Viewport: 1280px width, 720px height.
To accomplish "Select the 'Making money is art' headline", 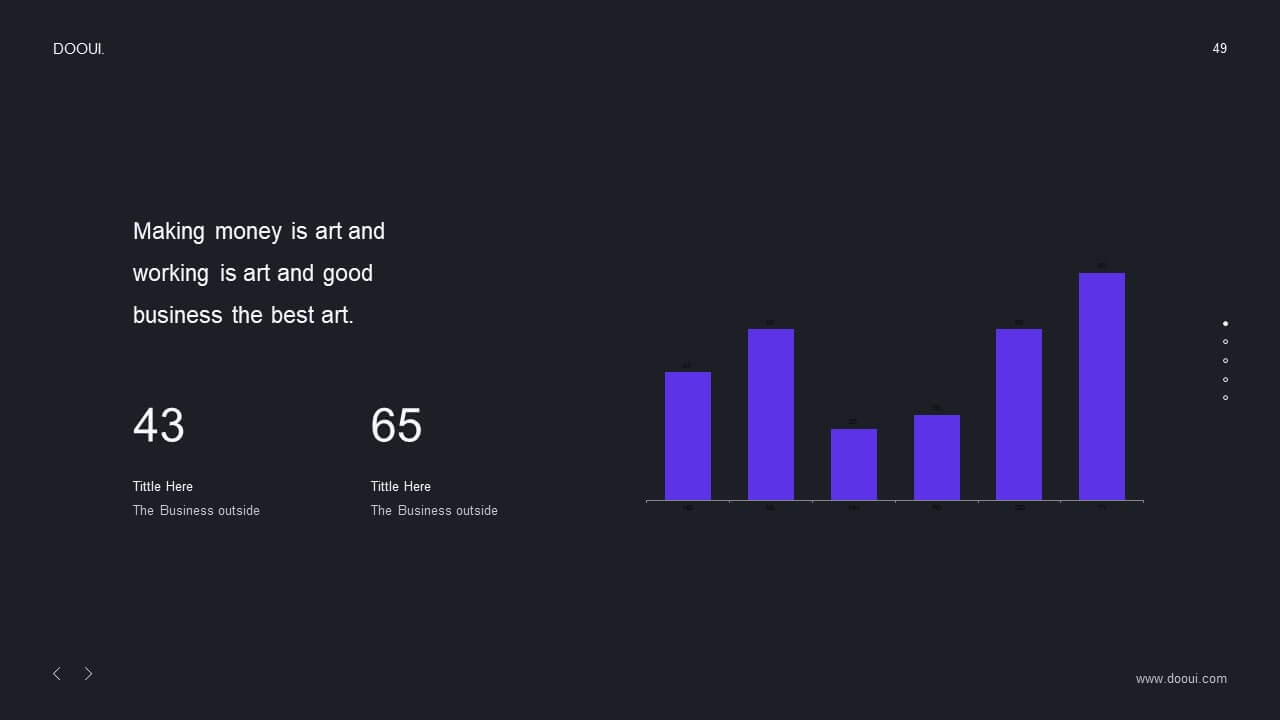I will click(x=259, y=273).
